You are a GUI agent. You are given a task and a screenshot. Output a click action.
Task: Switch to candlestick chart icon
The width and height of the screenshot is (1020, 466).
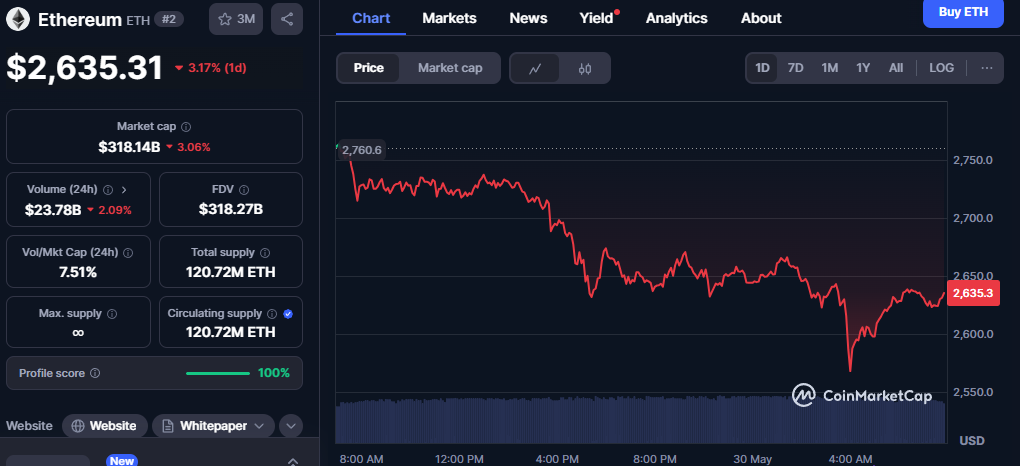point(585,68)
